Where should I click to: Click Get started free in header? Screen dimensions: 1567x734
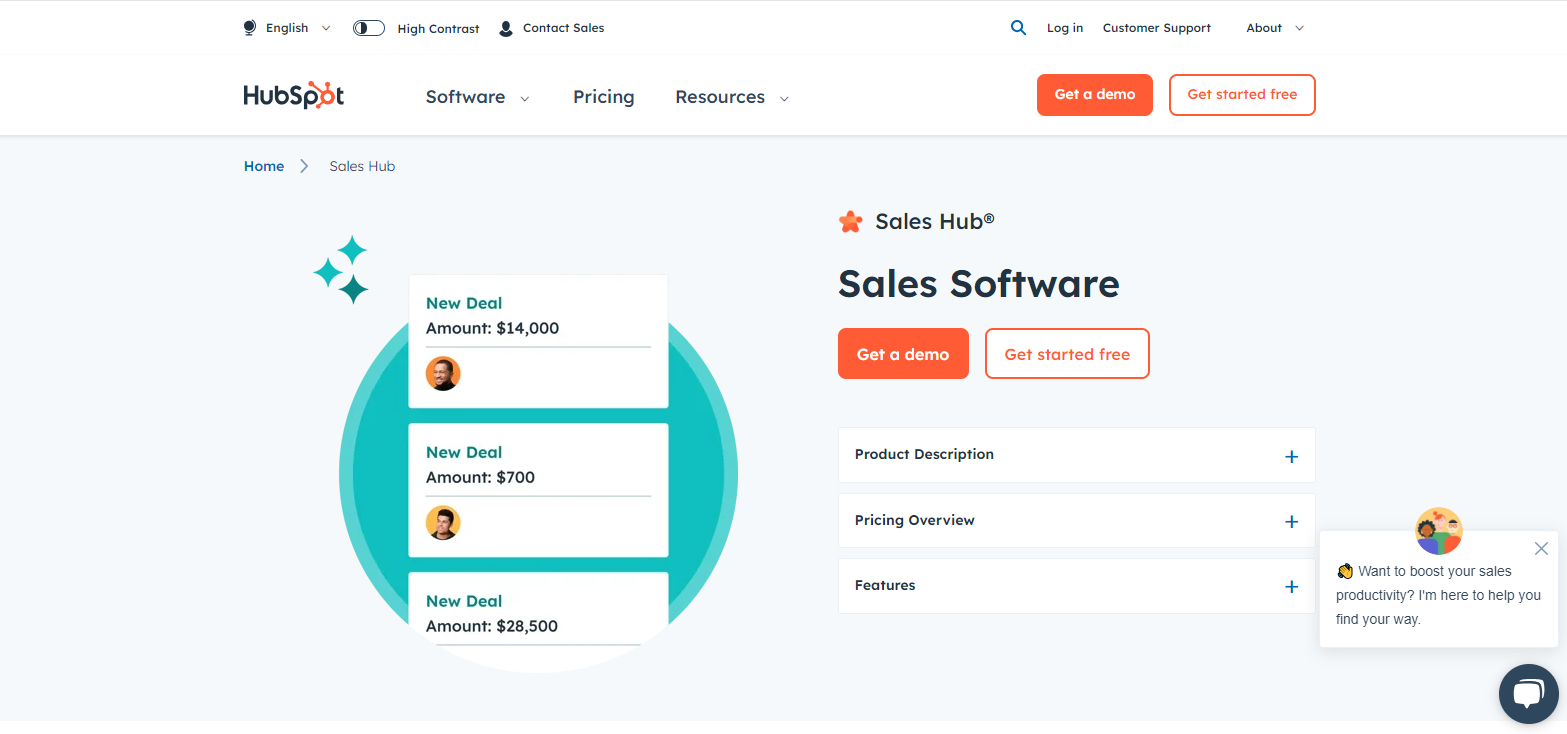tap(1242, 95)
